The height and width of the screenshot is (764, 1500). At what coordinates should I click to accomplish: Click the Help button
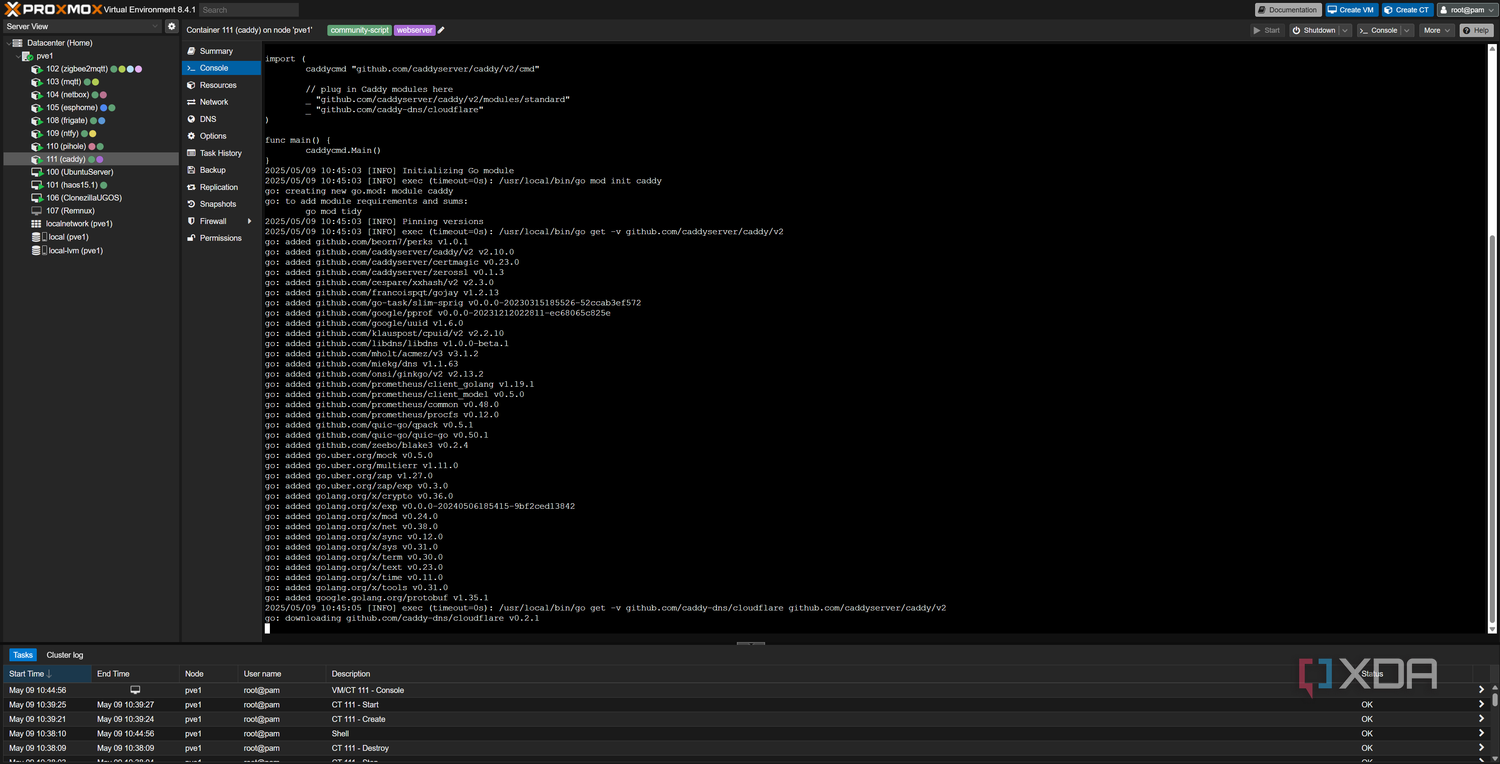[x=1477, y=31]
